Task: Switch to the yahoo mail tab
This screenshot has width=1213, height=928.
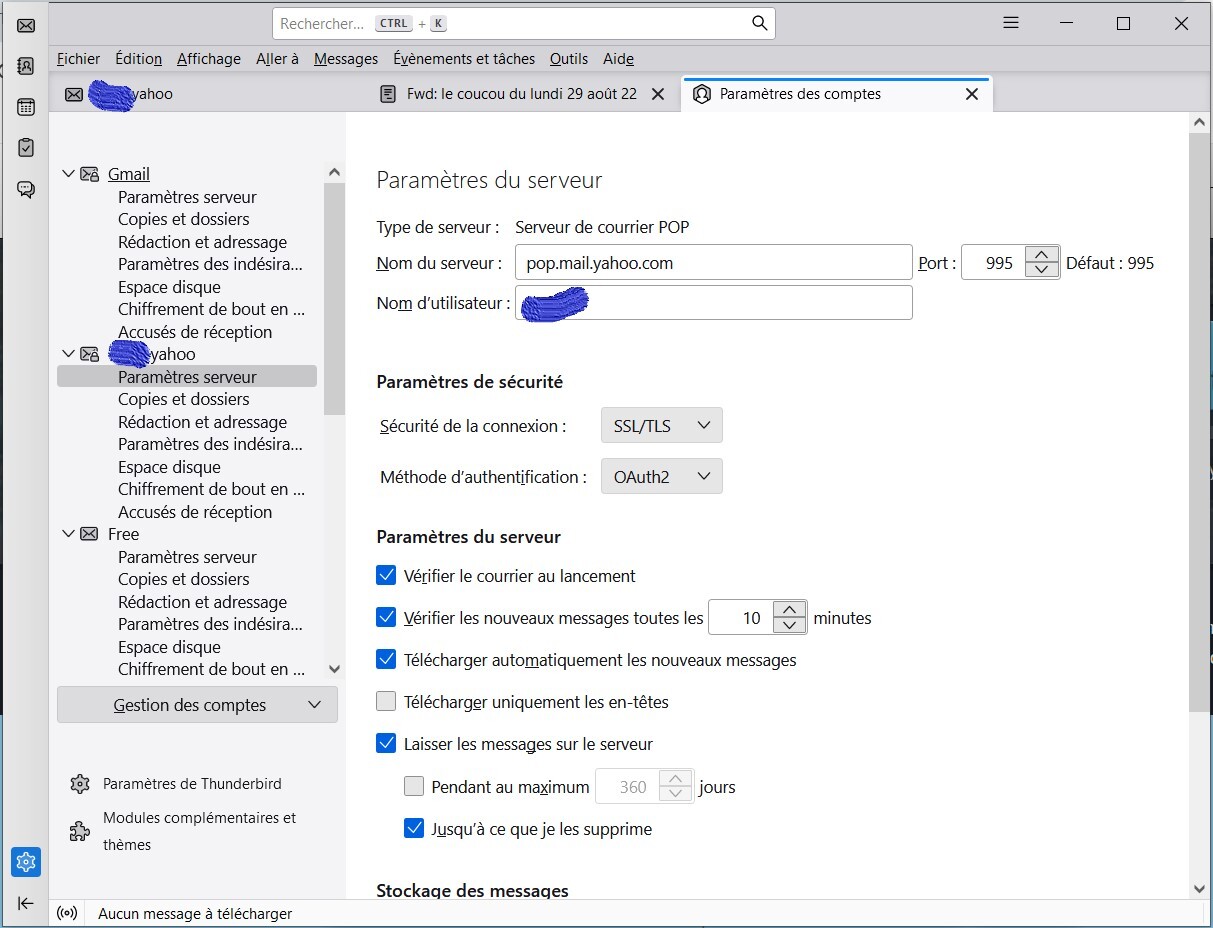Action: pyautogui.click(x=208, y=94)
